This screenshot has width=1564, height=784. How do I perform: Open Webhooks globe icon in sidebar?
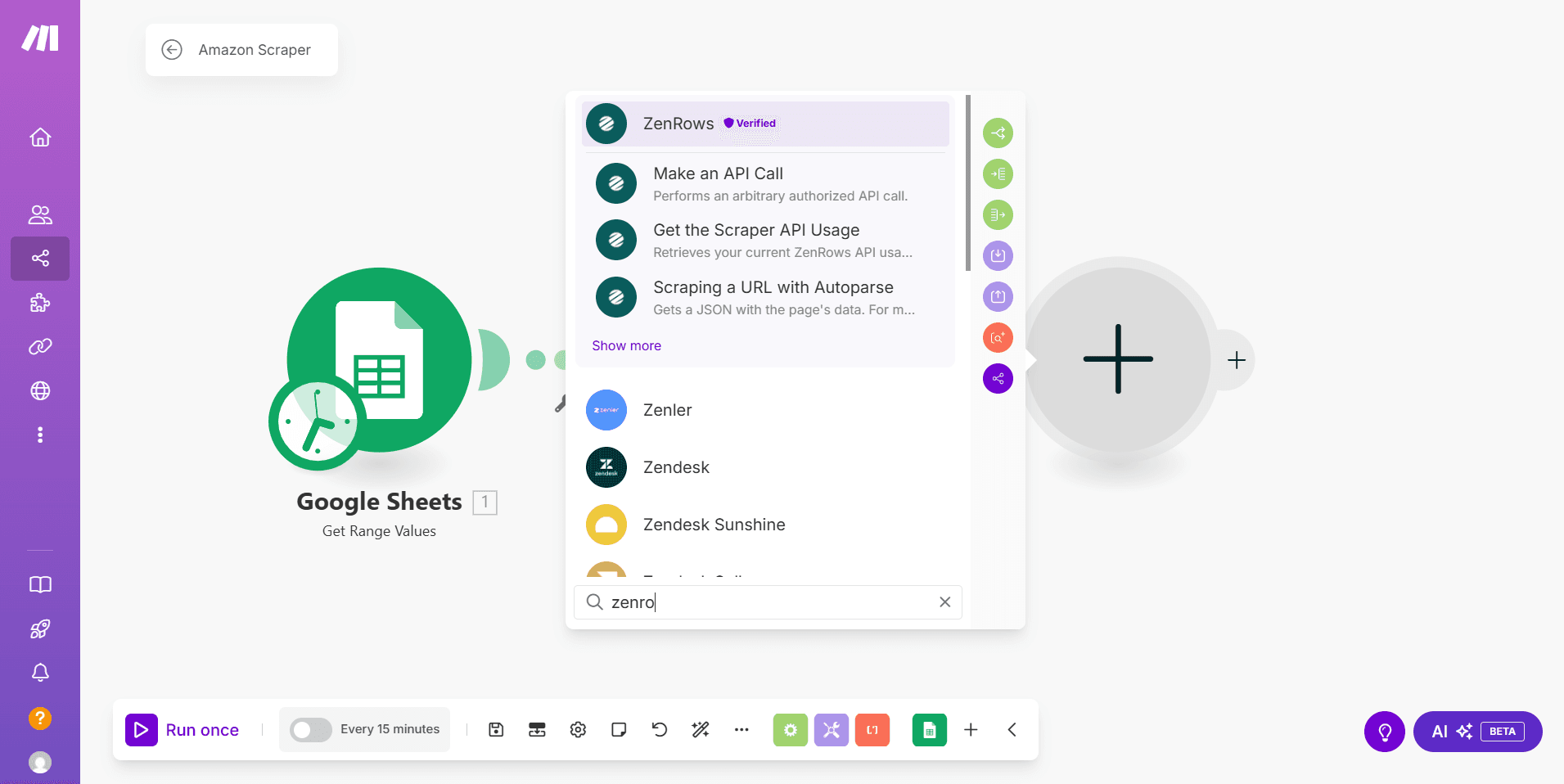pyautogui.click(x=40, y=390)
